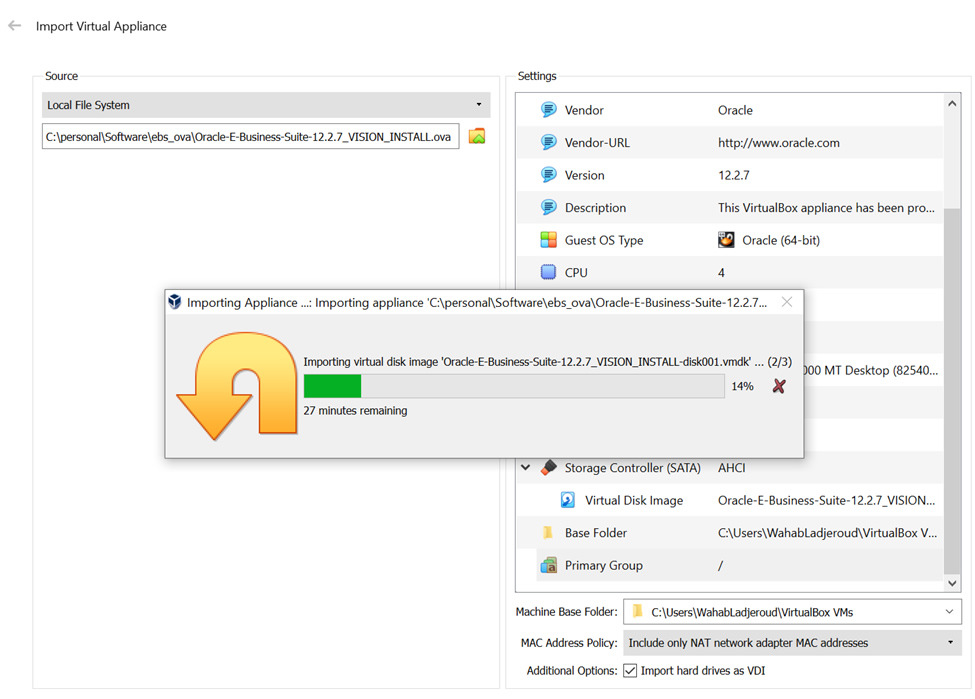Screen dimensions: 975x699
Task: Select the Version 12.2.7 row
Action: [x=730, y=175]
